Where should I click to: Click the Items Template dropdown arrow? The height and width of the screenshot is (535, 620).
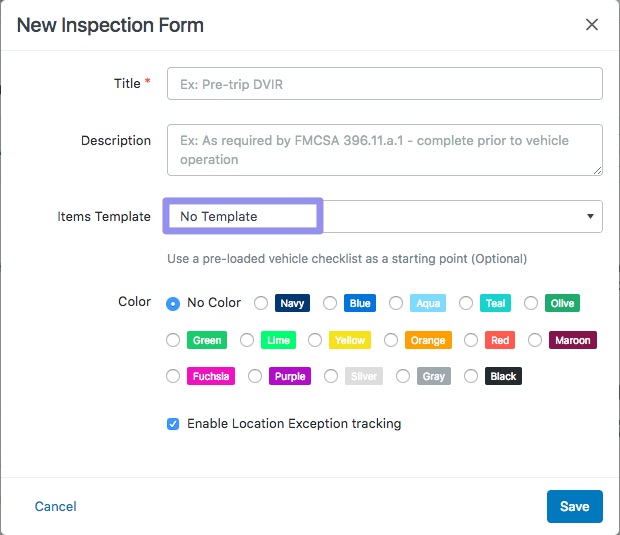(590, 216)
